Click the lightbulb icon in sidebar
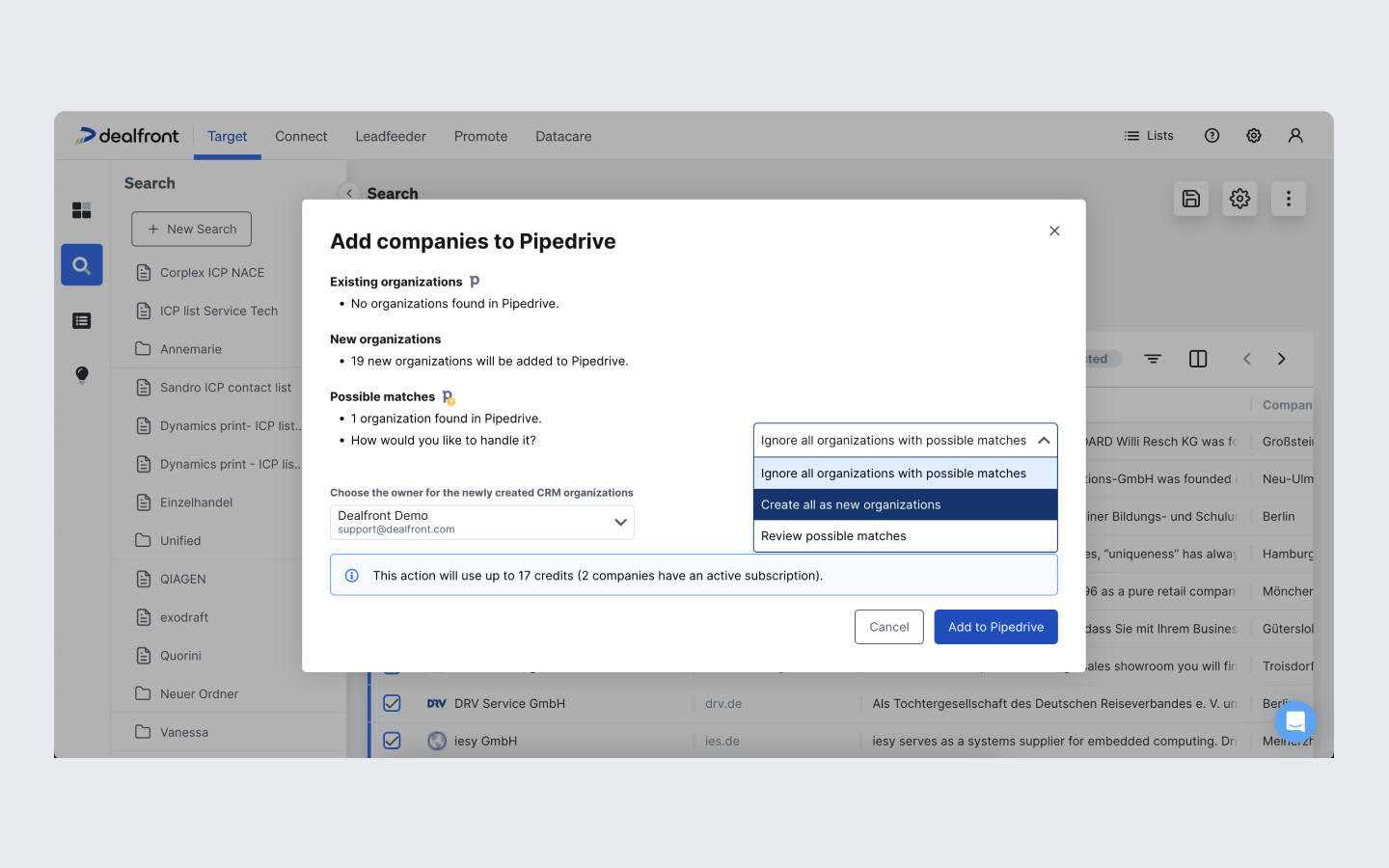 tap(82, 374)
